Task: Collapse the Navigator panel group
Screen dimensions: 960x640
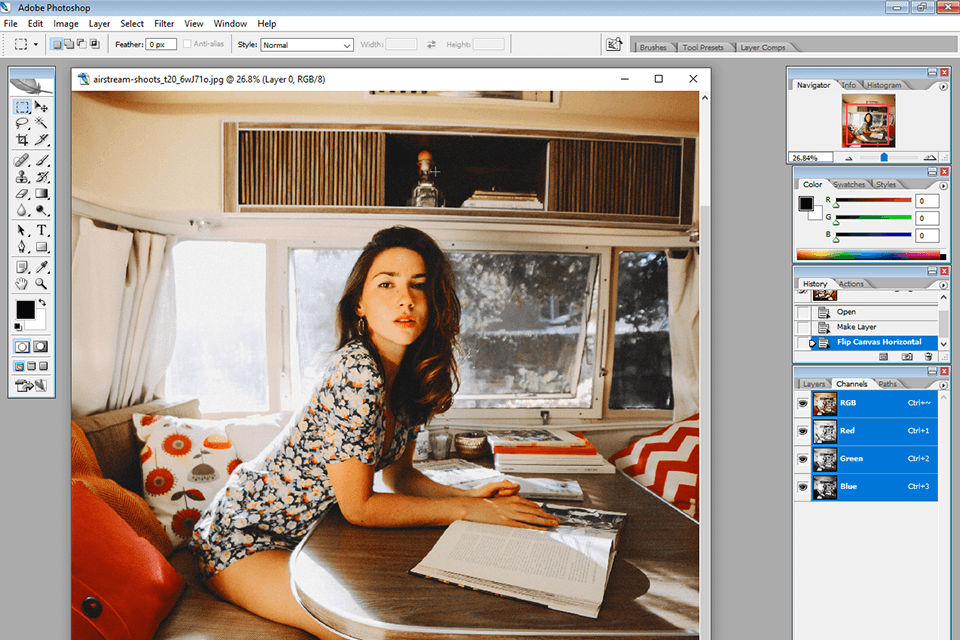Action: 932,72
